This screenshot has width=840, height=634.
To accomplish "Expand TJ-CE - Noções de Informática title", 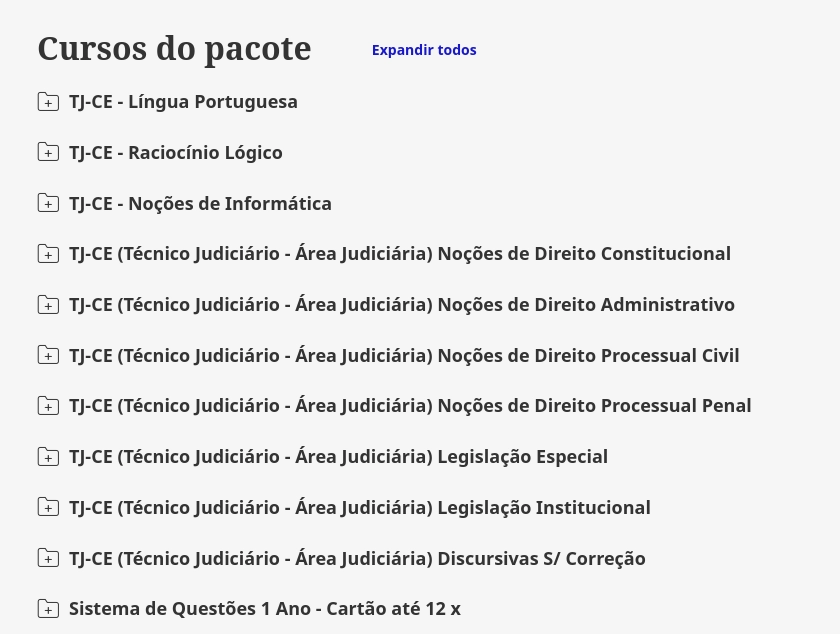I will point(200,204).
